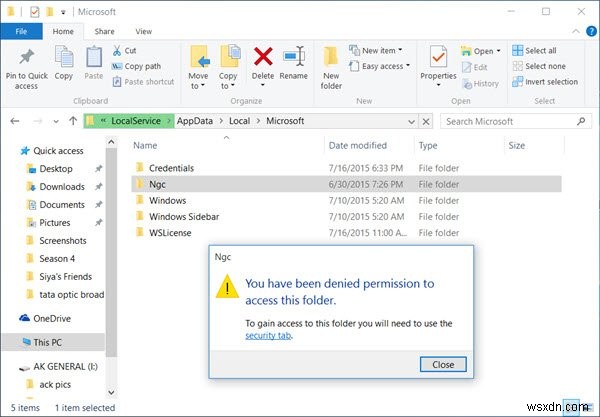The width and height of the screenshot is (600, 417).
Task: Open AK GENERAL (I:) drive
Action: 58,367
